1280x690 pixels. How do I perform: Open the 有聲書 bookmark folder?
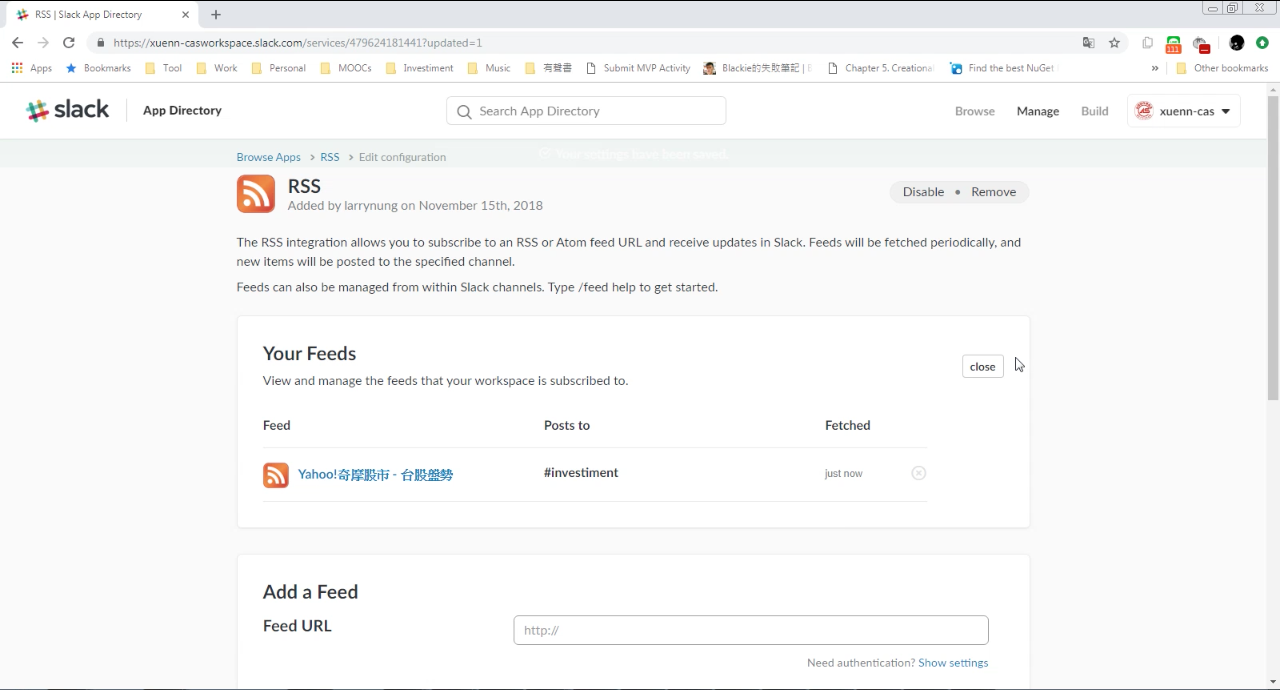tap(549, 68)
